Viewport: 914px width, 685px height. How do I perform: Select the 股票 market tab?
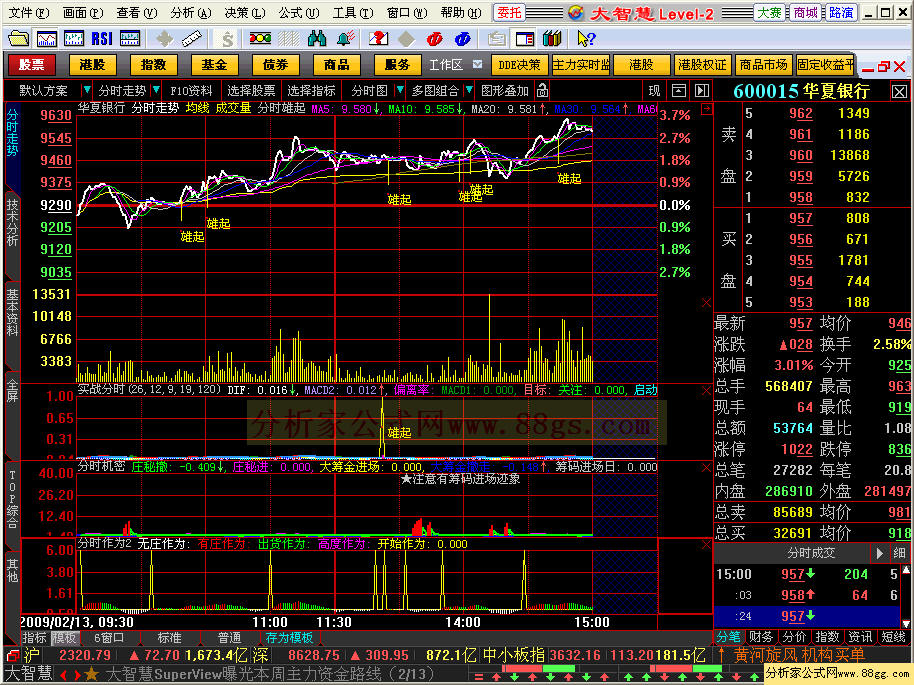[31, 65]
